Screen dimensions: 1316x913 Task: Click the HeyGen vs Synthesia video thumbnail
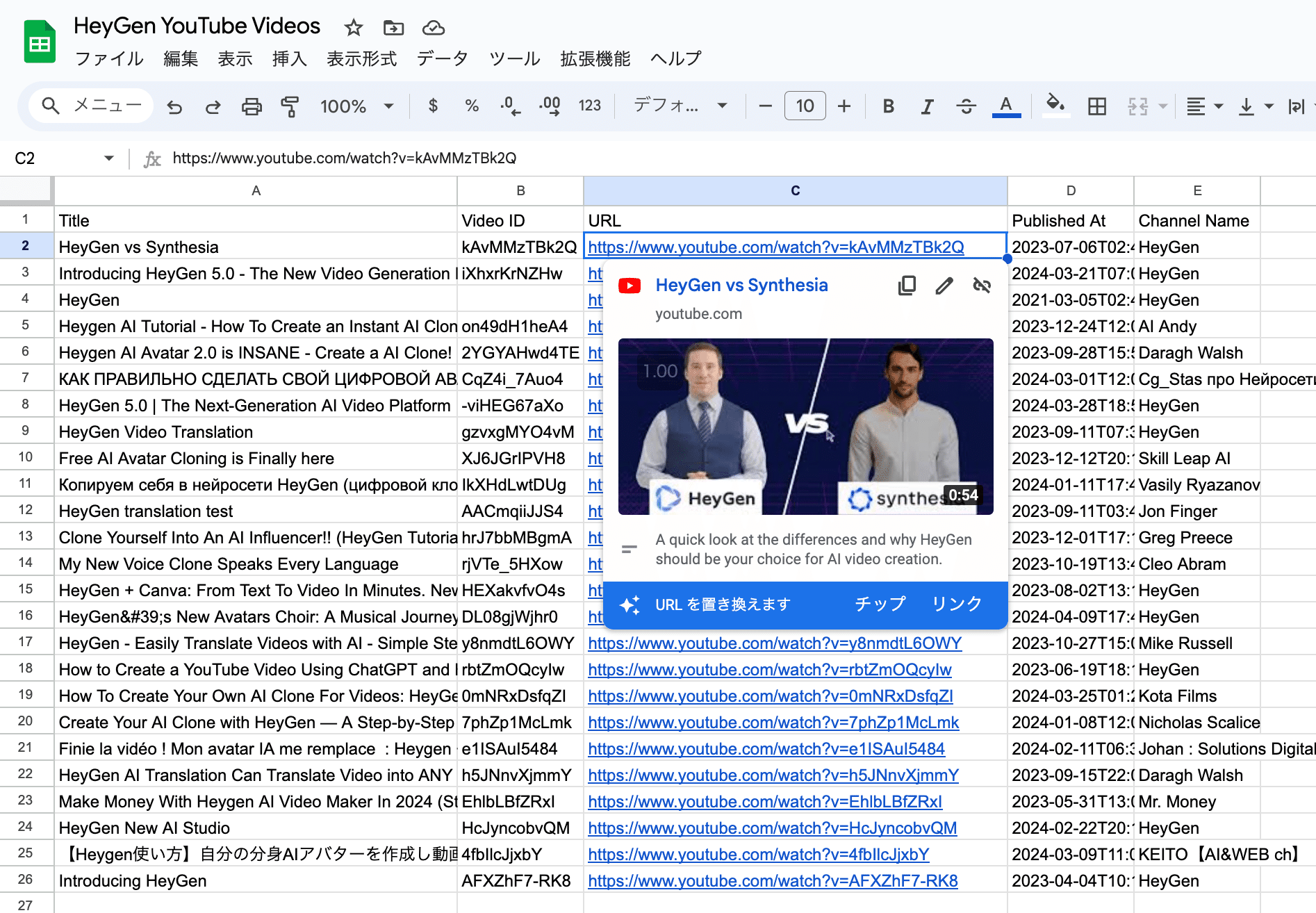pos(805,427)
